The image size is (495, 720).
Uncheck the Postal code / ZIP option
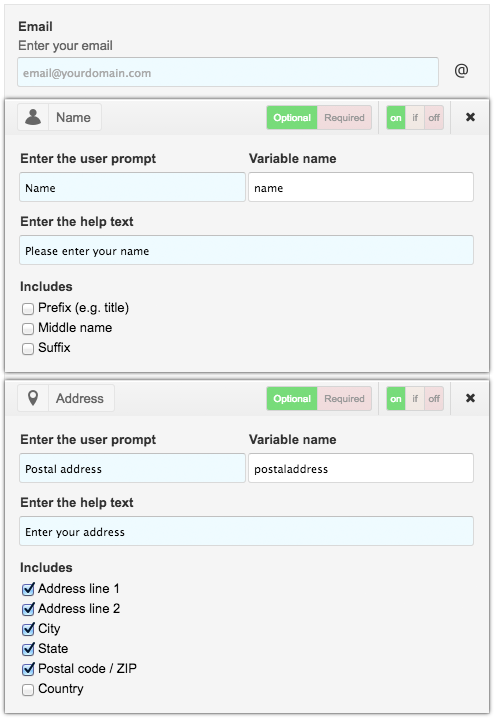(28, 669)
